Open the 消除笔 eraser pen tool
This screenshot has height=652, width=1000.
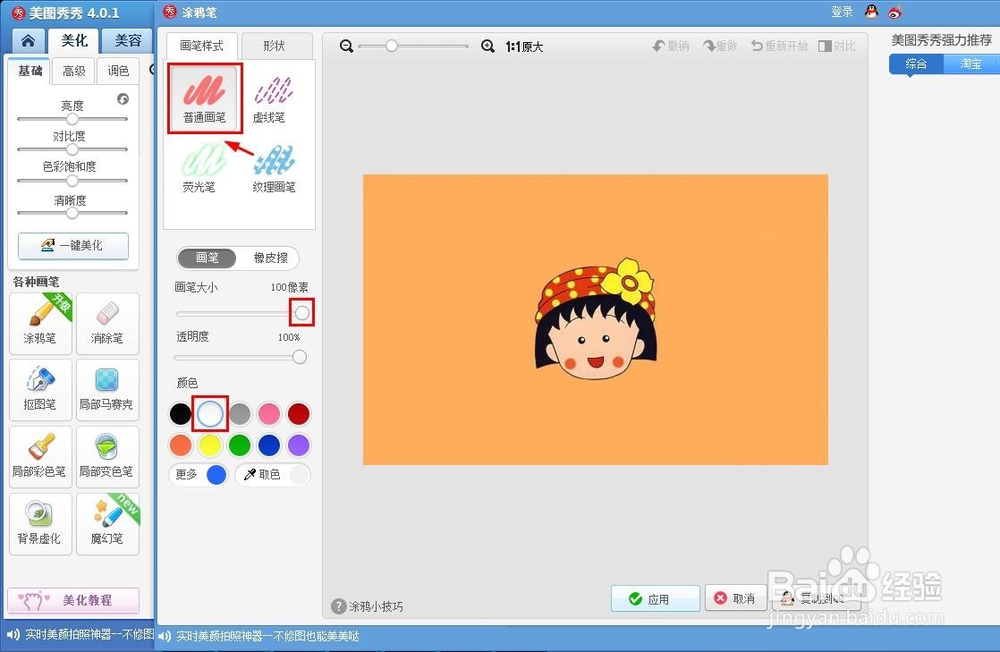107,323
